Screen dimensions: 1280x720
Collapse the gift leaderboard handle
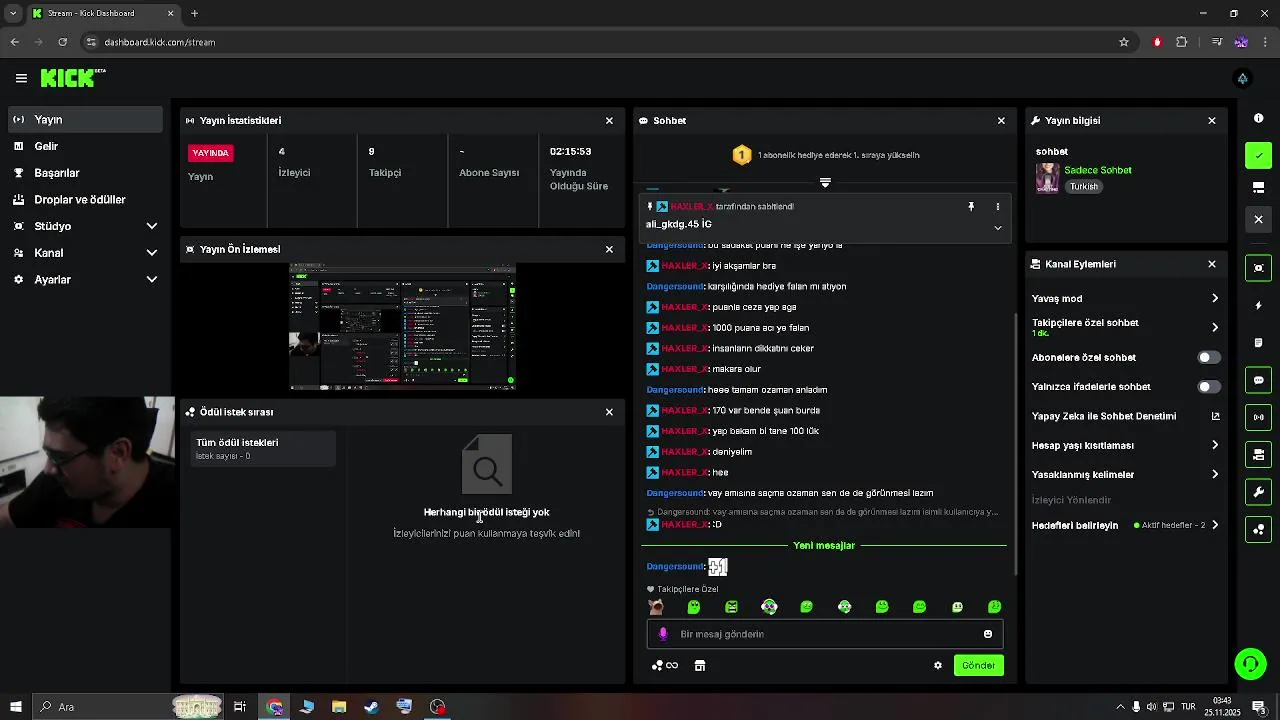coord(825,183)
